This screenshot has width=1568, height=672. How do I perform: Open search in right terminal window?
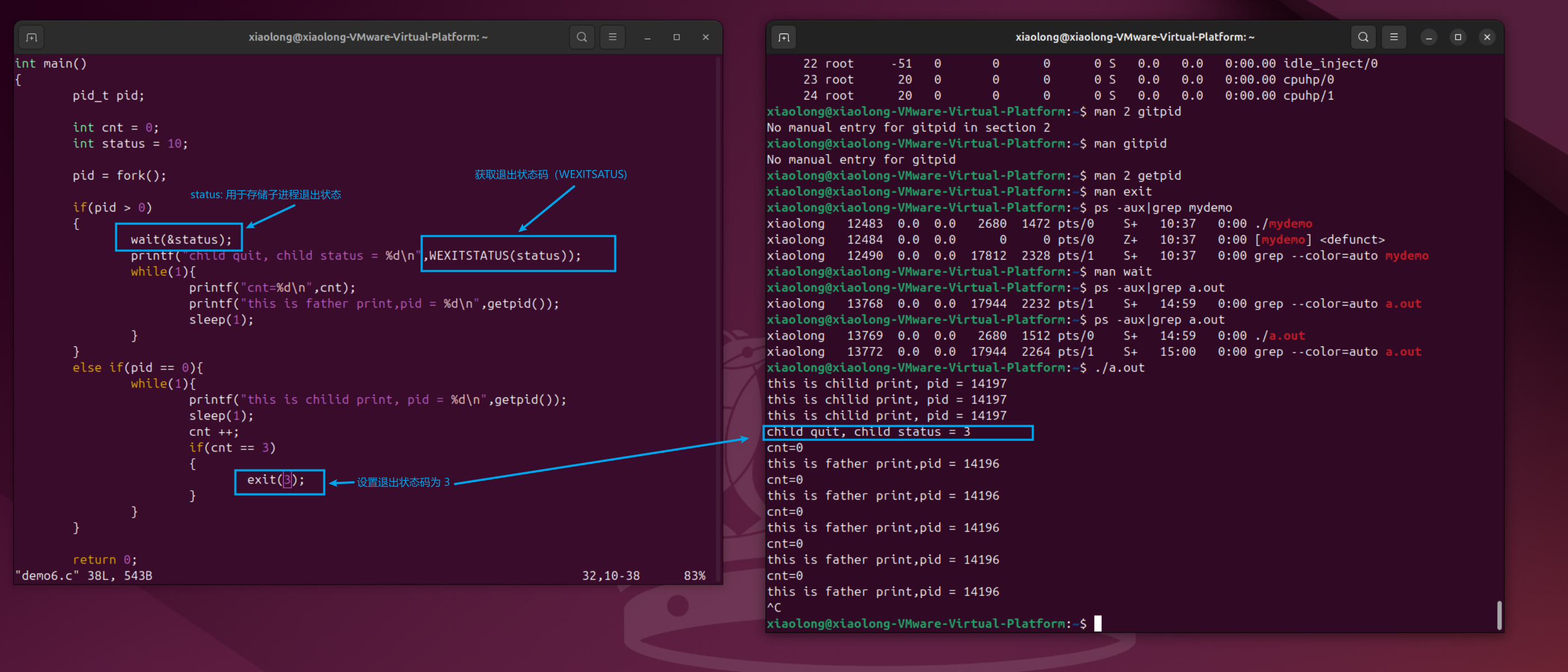[x=1364, y=37]
